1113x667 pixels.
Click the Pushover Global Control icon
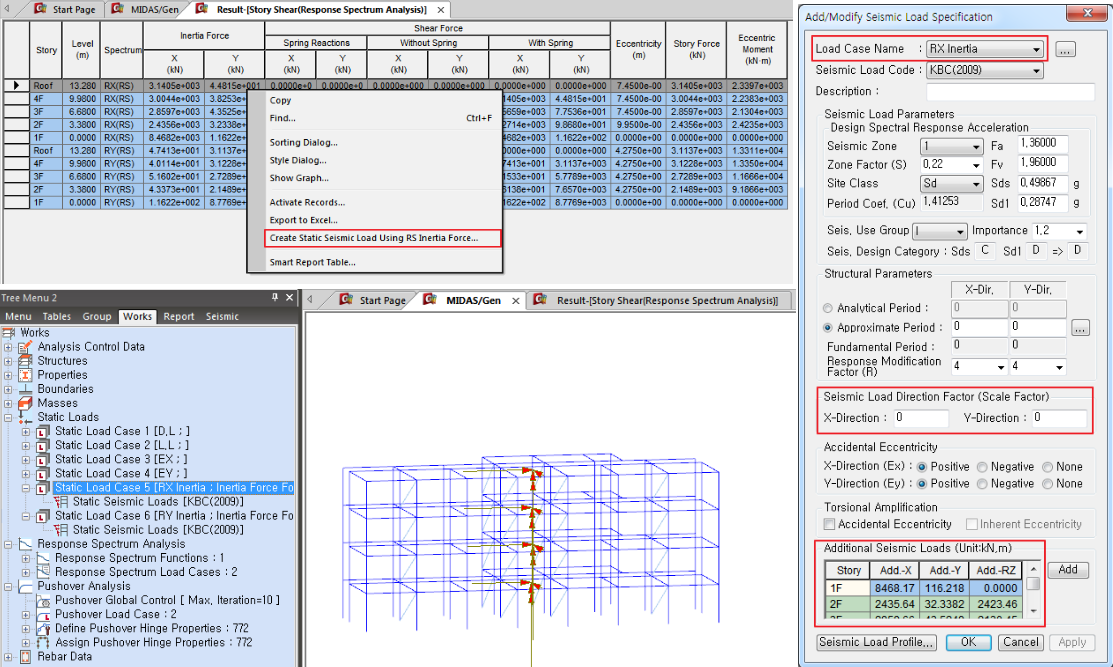pos(43,600)
